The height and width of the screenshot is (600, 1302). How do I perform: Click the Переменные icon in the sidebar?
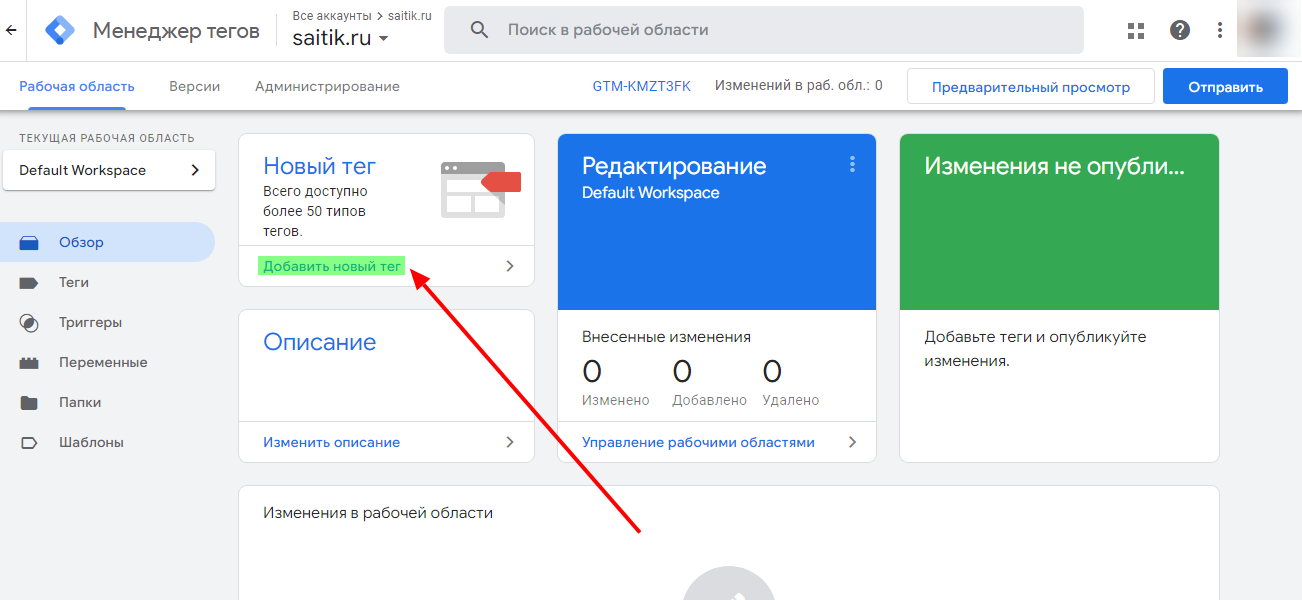click(29, 363)
